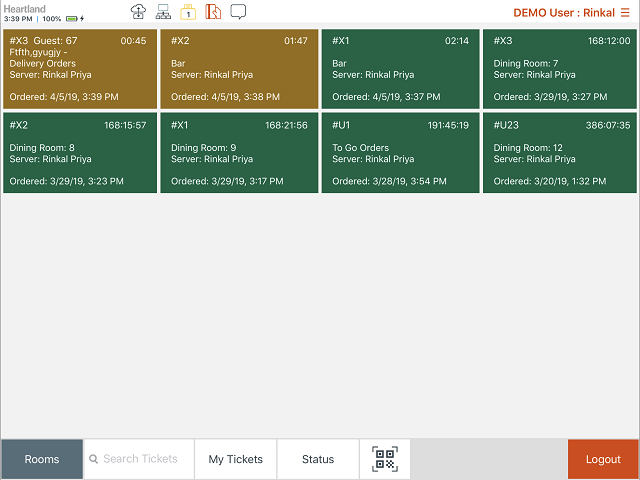Click the yellow icon showing number 1
The width and height of the screenshot is (640, 480).
pos(187,12)
